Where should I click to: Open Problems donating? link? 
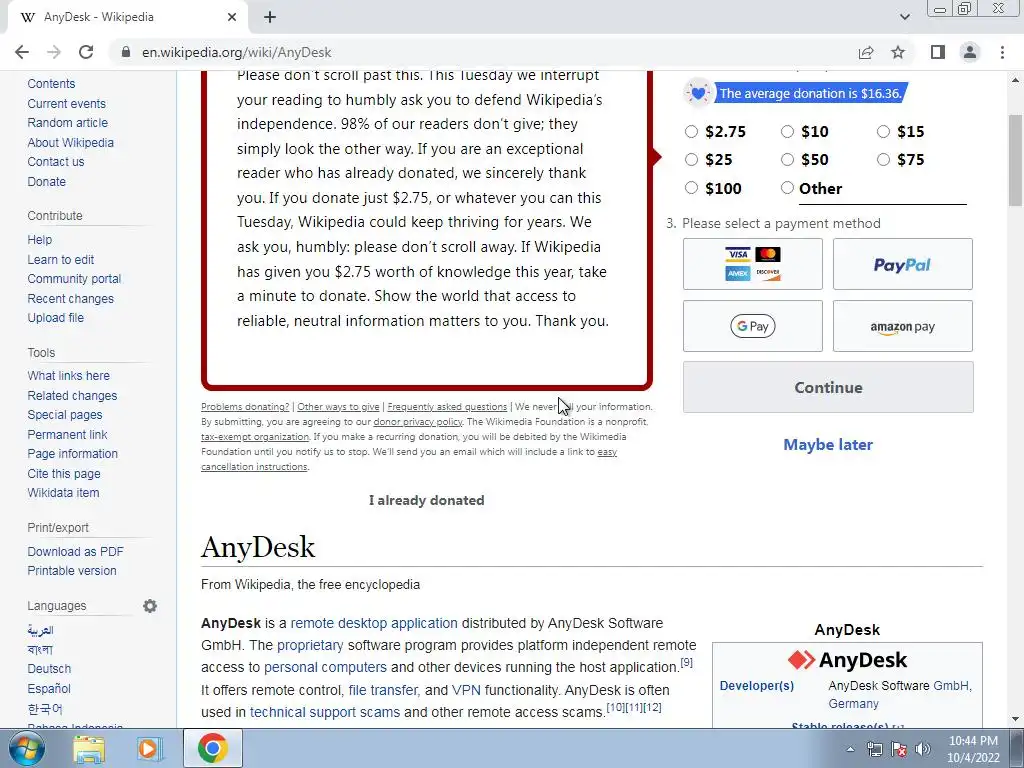[x=245, y=407]
